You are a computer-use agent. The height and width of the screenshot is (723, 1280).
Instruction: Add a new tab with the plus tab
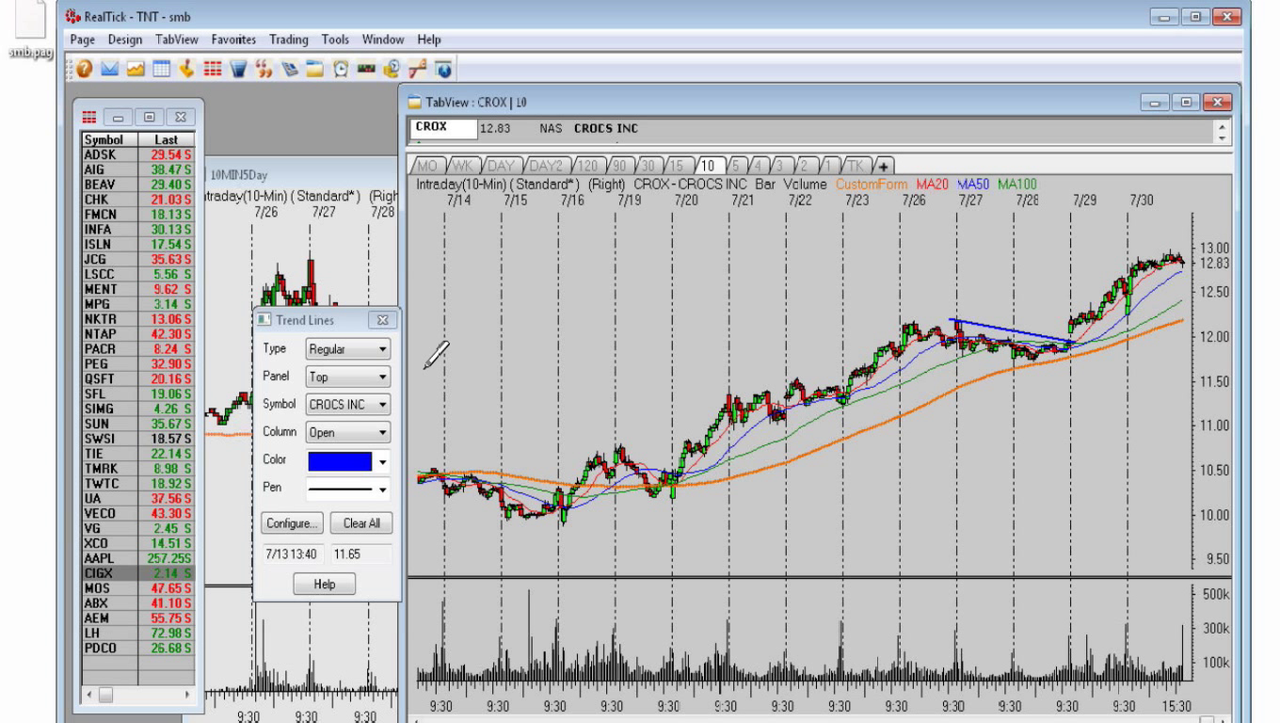point(884,166)
